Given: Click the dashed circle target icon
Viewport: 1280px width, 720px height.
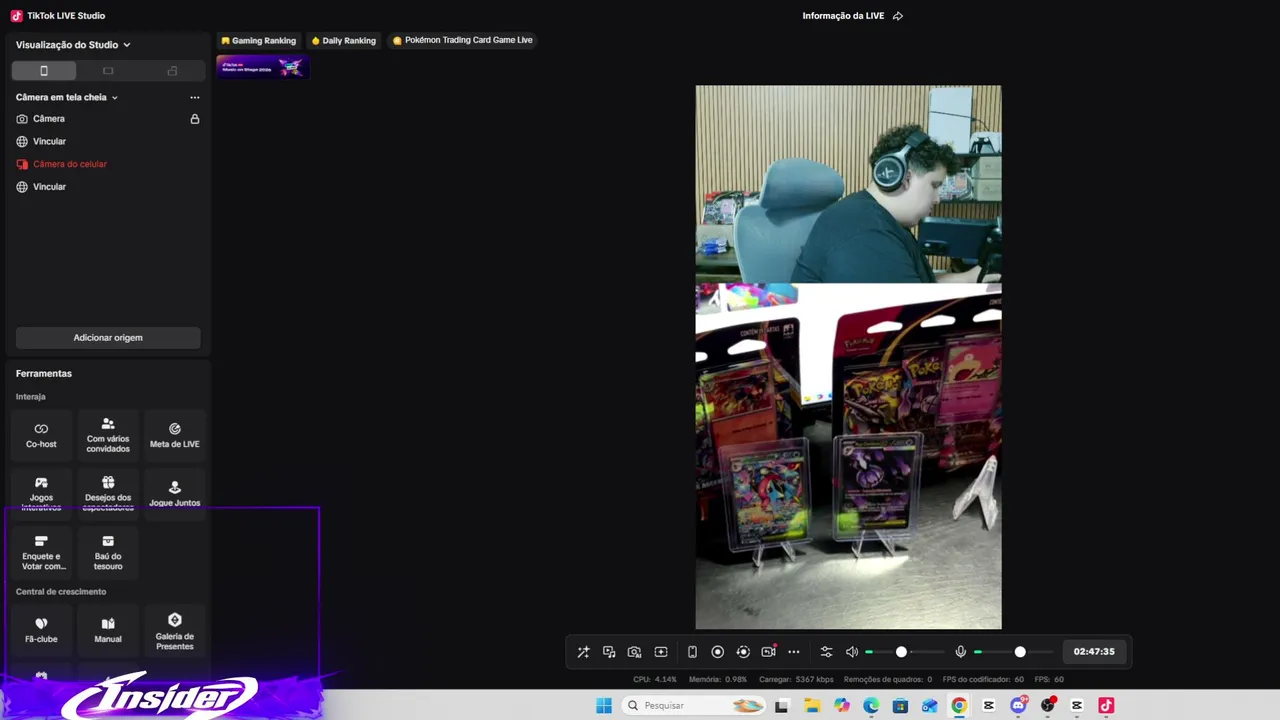Looking at the screenshot, I should tap(743, 652).
